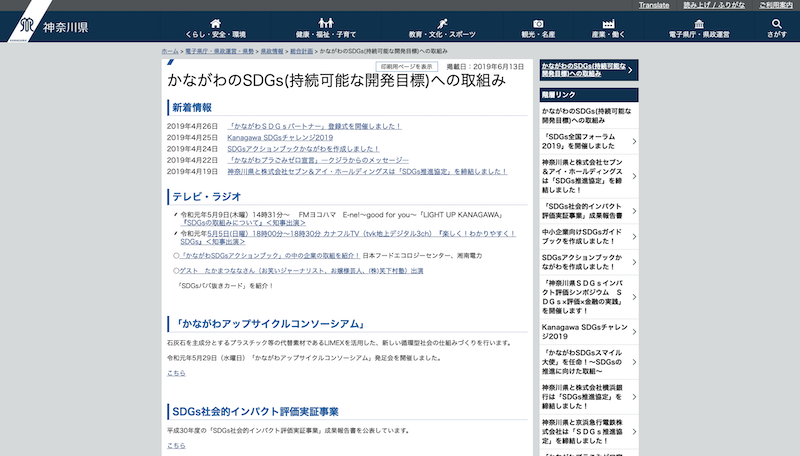Click chevron beside SDGs全国フォーラム2019

(x=634, y=141)
